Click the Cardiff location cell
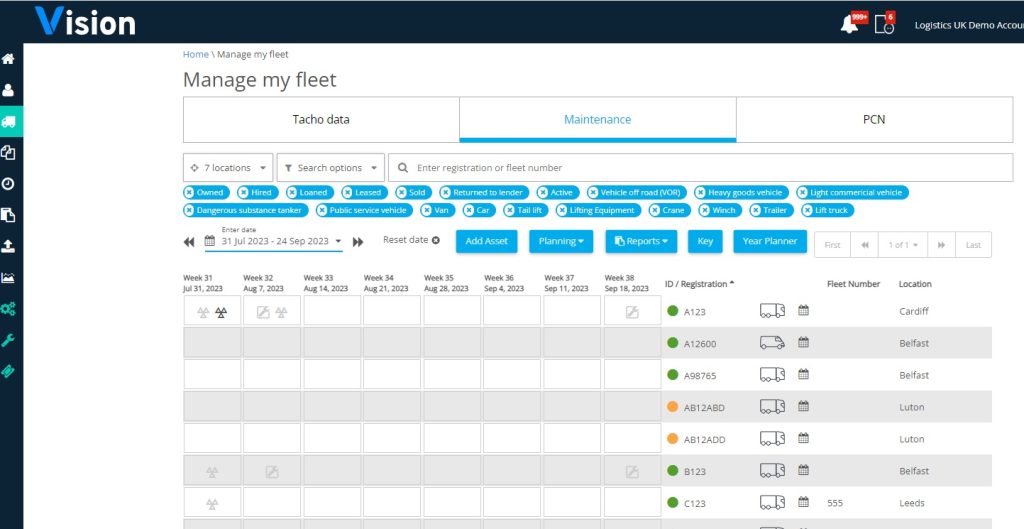The width and height of the screenshot is (1024, 529). [914, 312]
